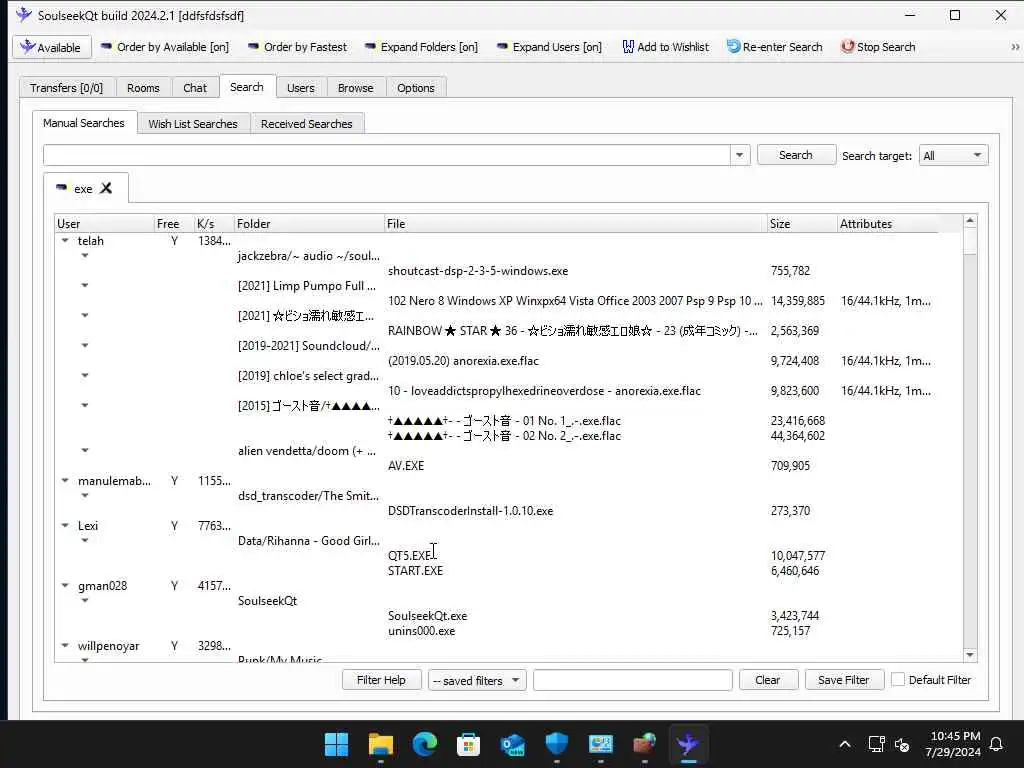Open the Search target All dropdown
Image resolution: width=1024 pixels, height=768 pixels.
pos(952,155)
